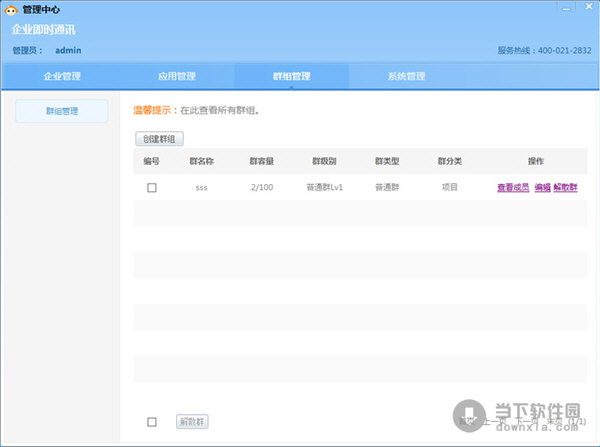Switch to the 企业管理 tab

click(x=62, y=76)
